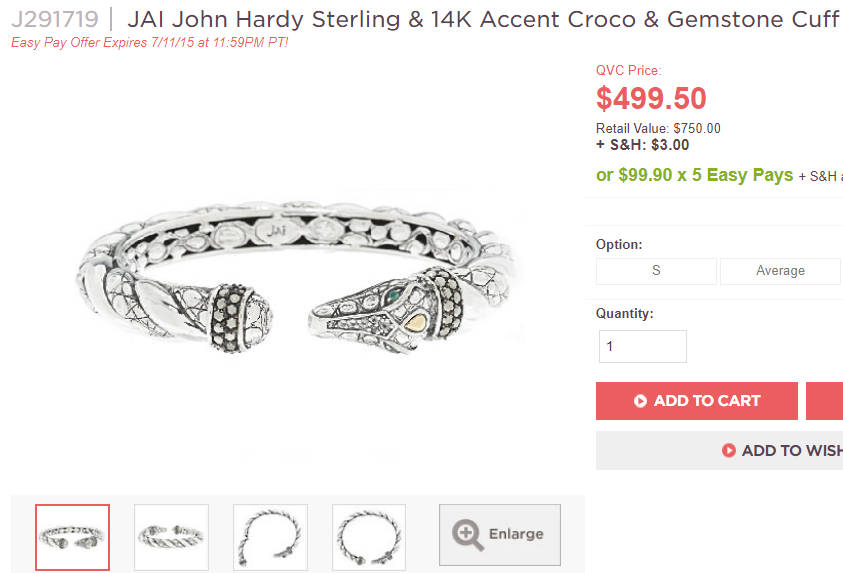Show the third thumbnail of the open cuff
This screenshot has height=573, width=843.
click(x=270, y=537)
